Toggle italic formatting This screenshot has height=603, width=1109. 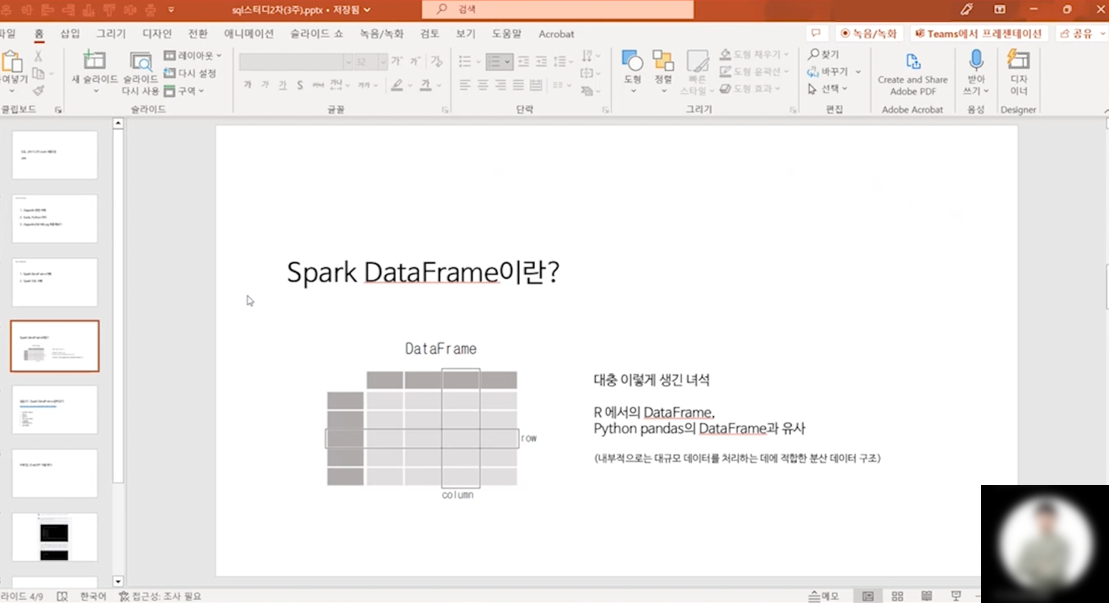(x=265, y=85)
